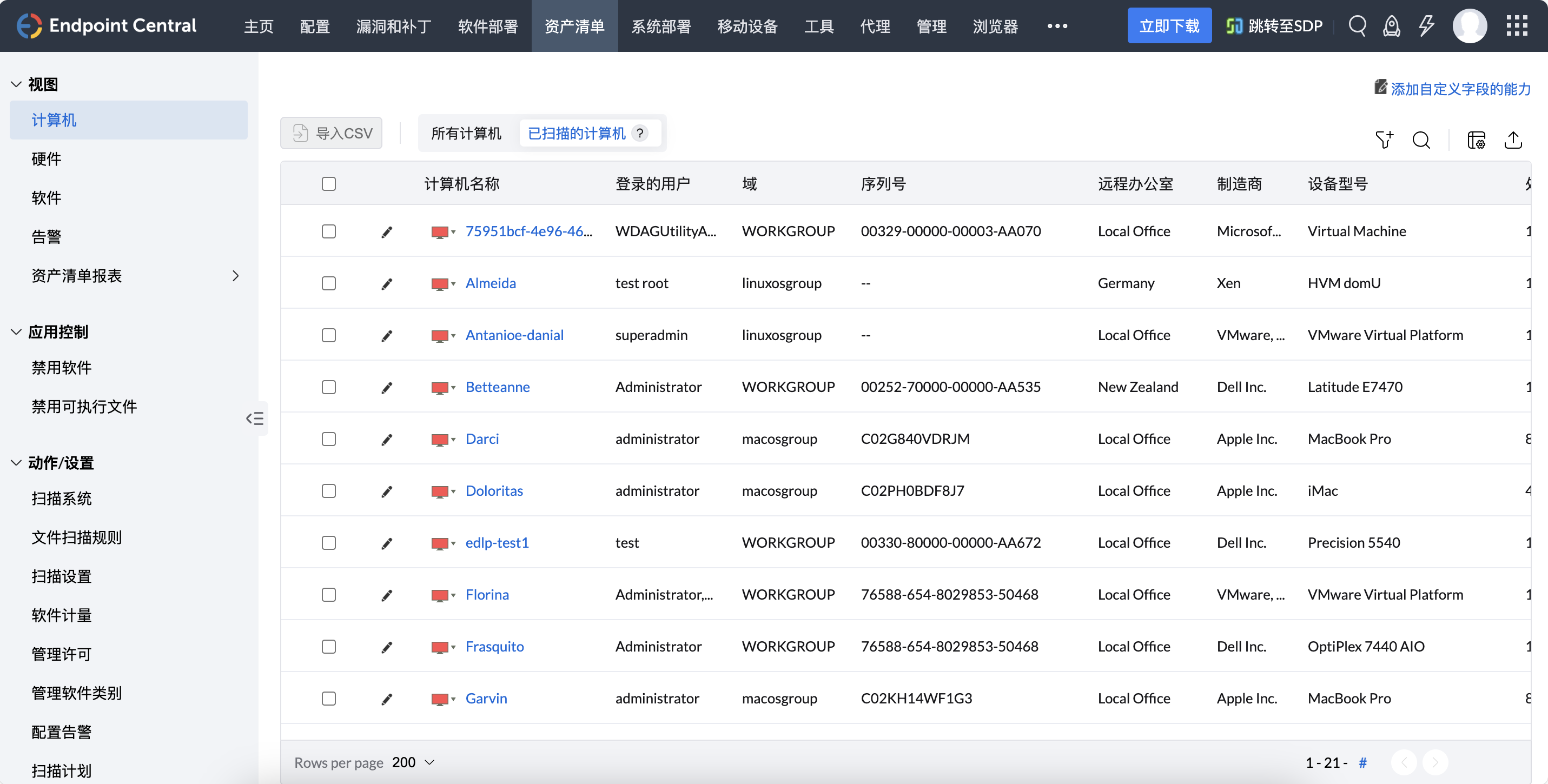The height and width of the screenshot is (784, 1548).
Task: Click the 立即下载 button
Action: pyautogui.click(x=1169, y=25)
